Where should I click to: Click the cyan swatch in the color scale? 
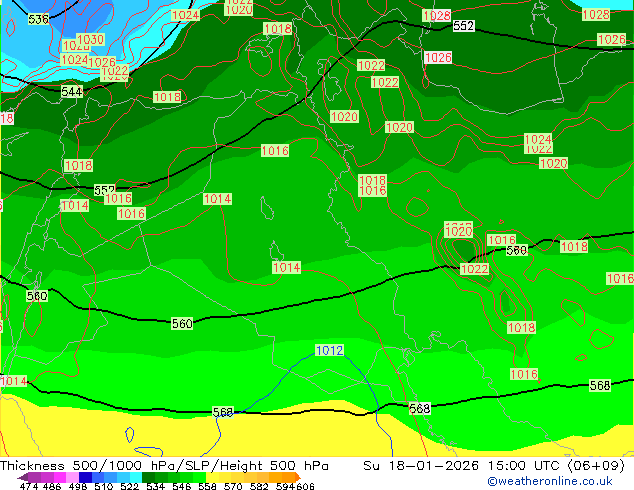[x=136, y=477]
